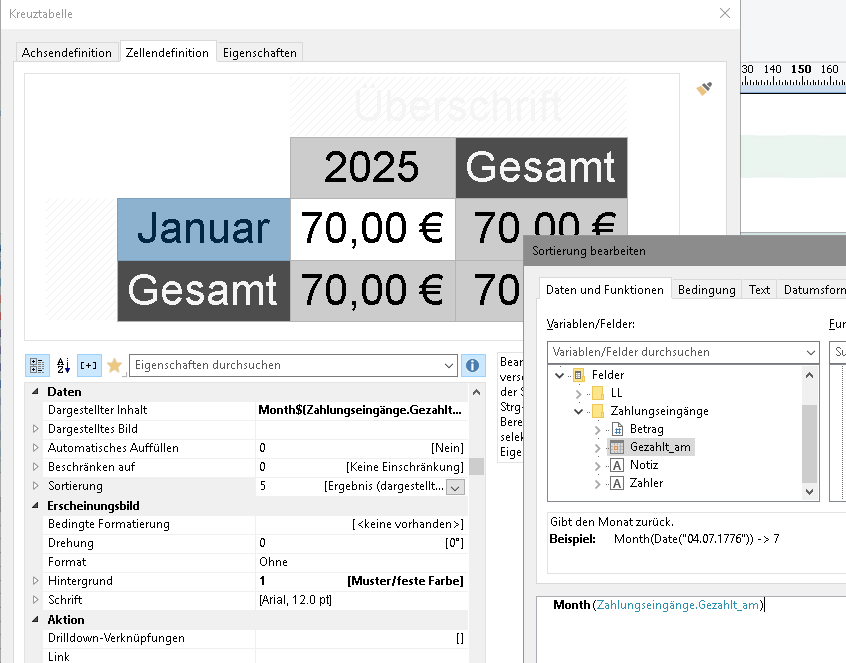Viewport: 846px width, 663px height.
Task: Open the Zellendefinition tab
Action: [167, 52]
